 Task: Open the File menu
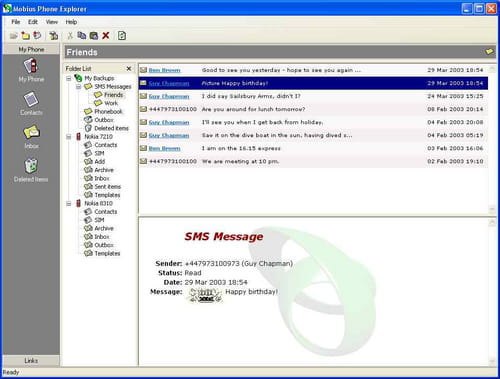tap(16, 22)
